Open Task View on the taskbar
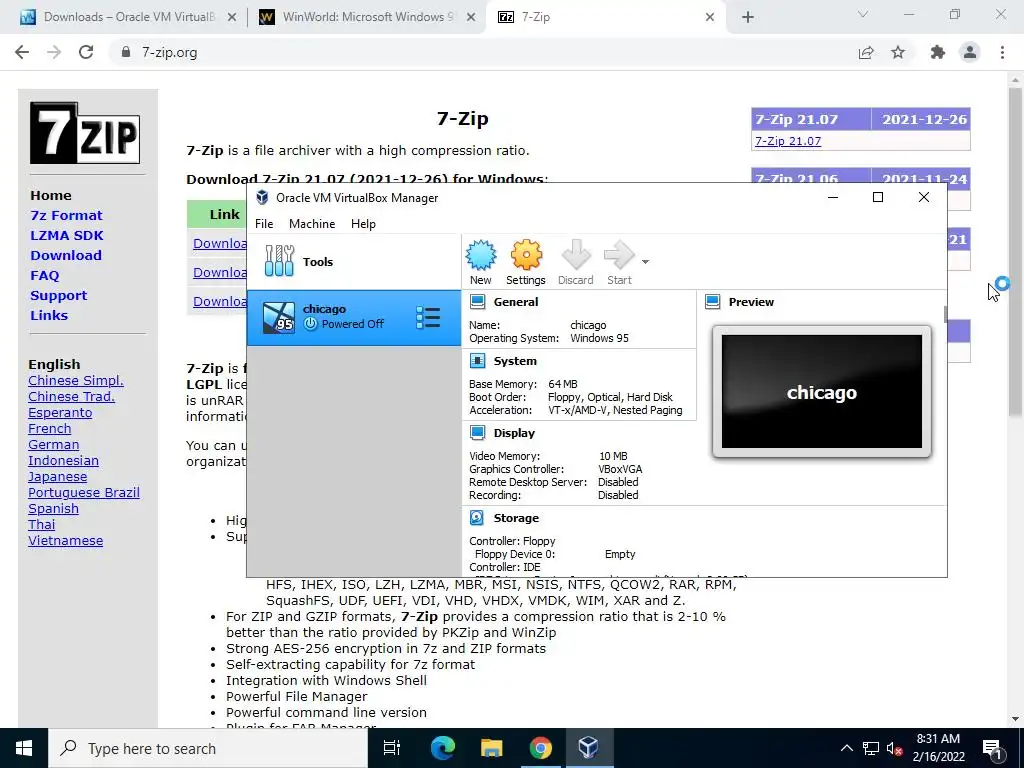1024x768 pixels. pos(392,748)
